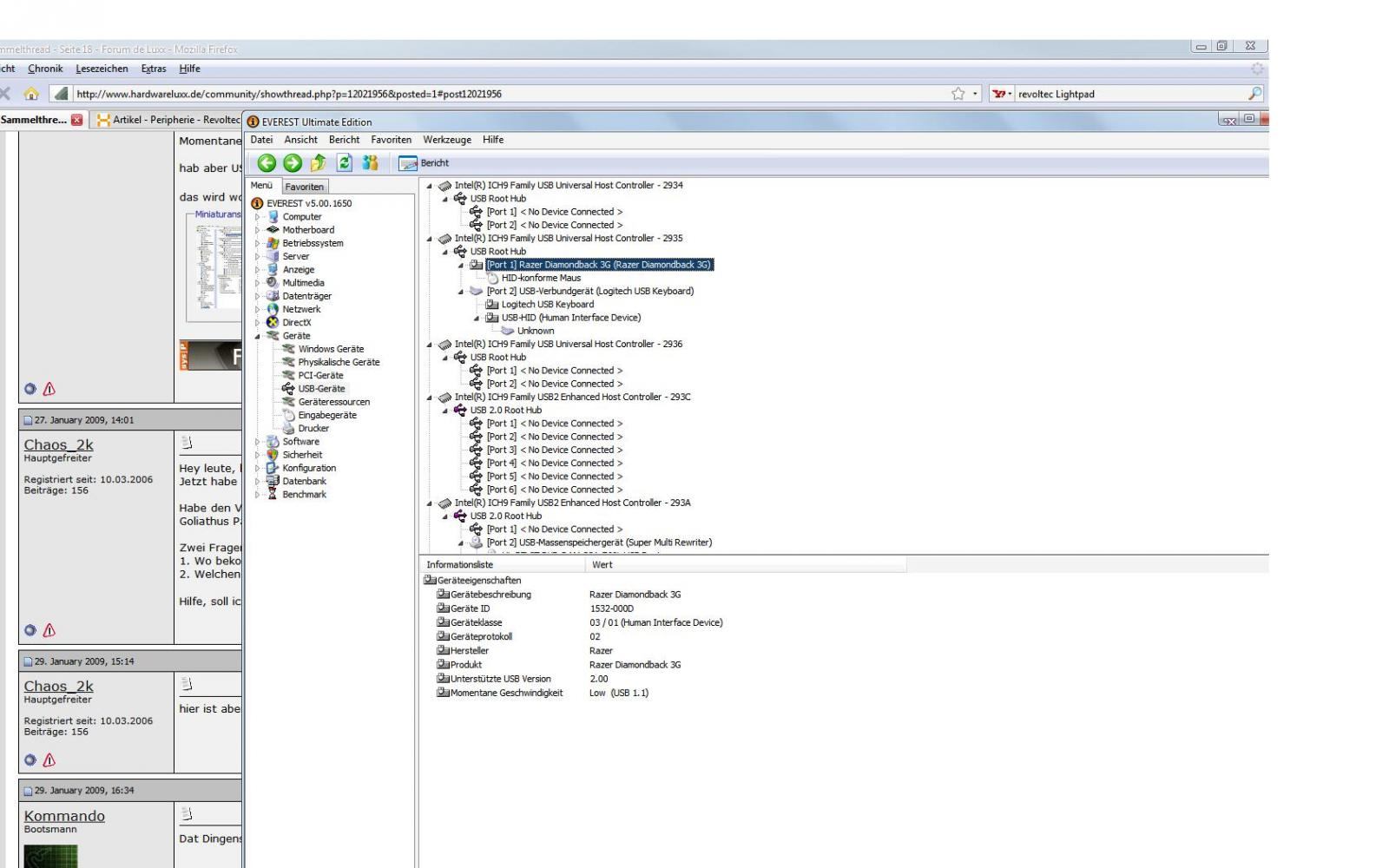Select the Sicherheit shield icon
The image size is (1389, 868).
(273, 454)
